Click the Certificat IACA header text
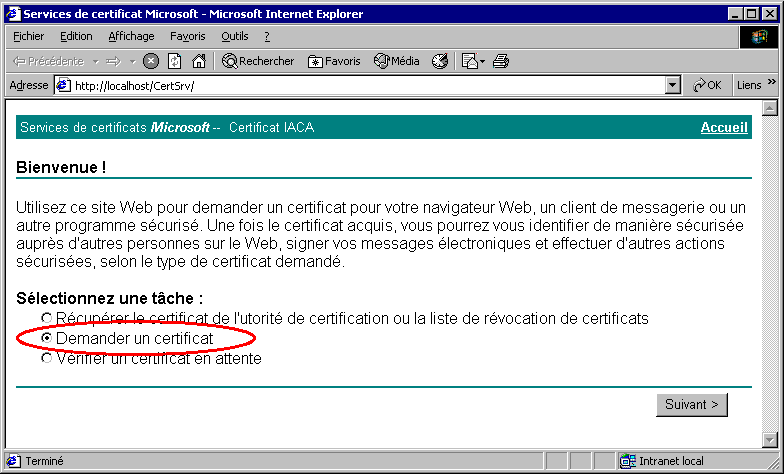The height and width of the screenshot is (474, 784). coord(272,128)
